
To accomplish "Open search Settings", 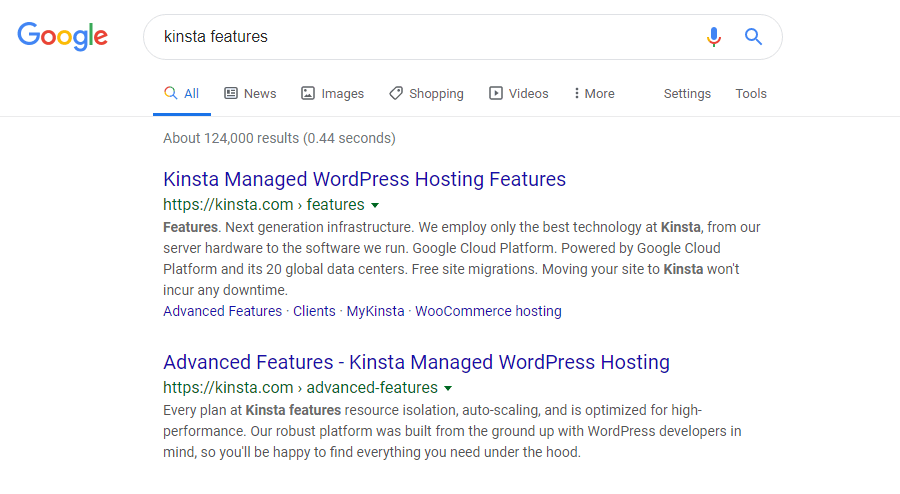I will [x=687, y=94].
